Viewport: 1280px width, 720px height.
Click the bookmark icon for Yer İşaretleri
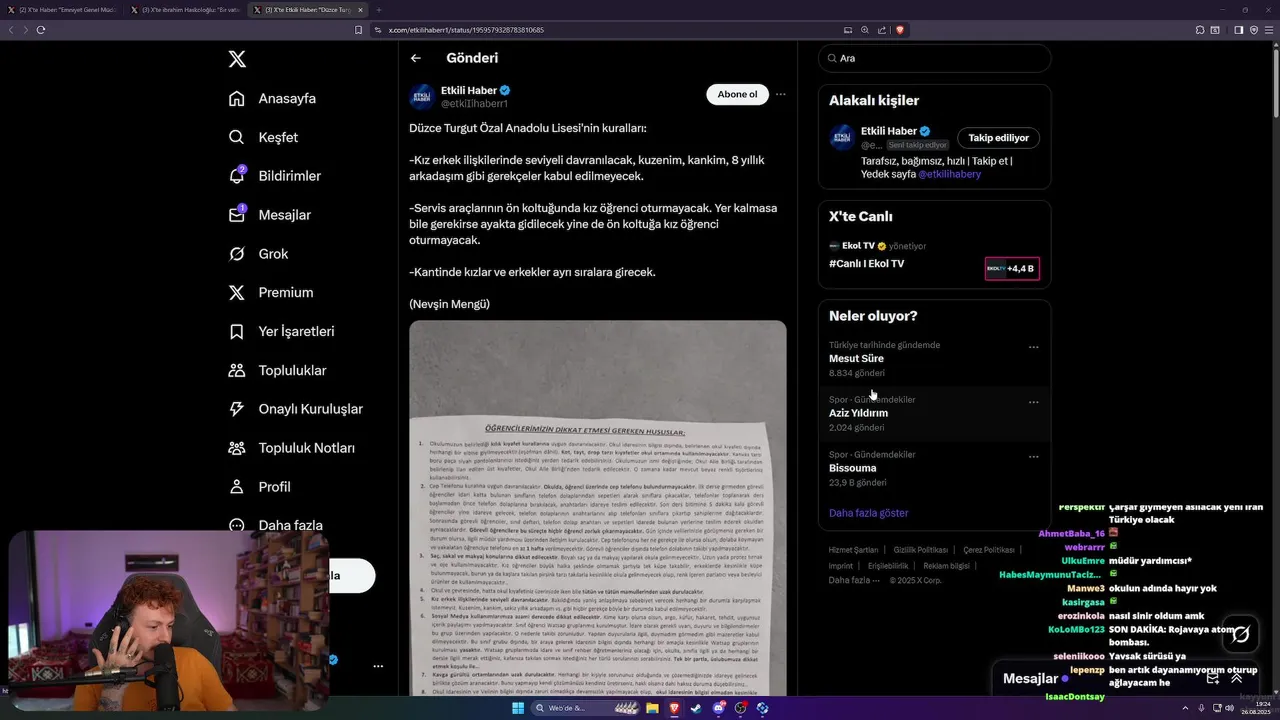(237, 331)
